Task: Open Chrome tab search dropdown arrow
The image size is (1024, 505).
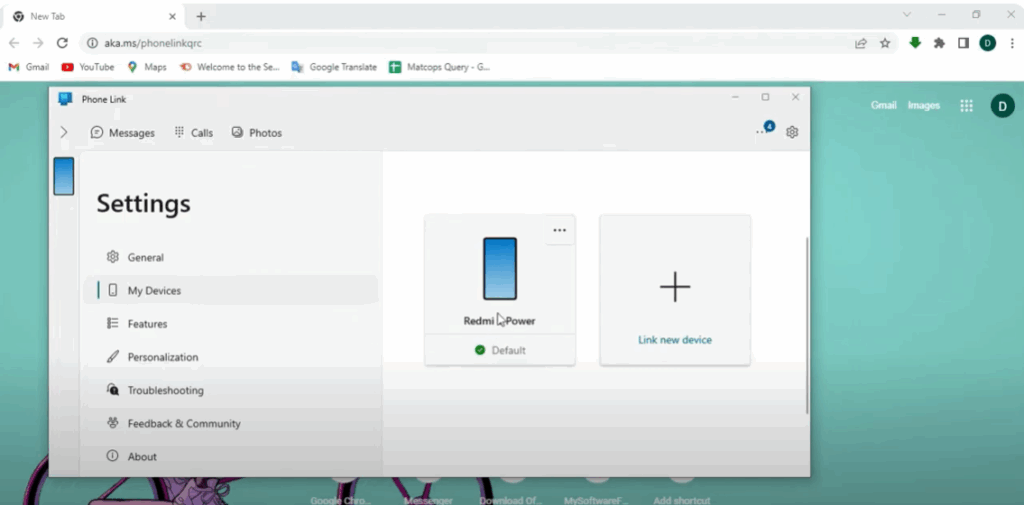Action: point(907,14)
